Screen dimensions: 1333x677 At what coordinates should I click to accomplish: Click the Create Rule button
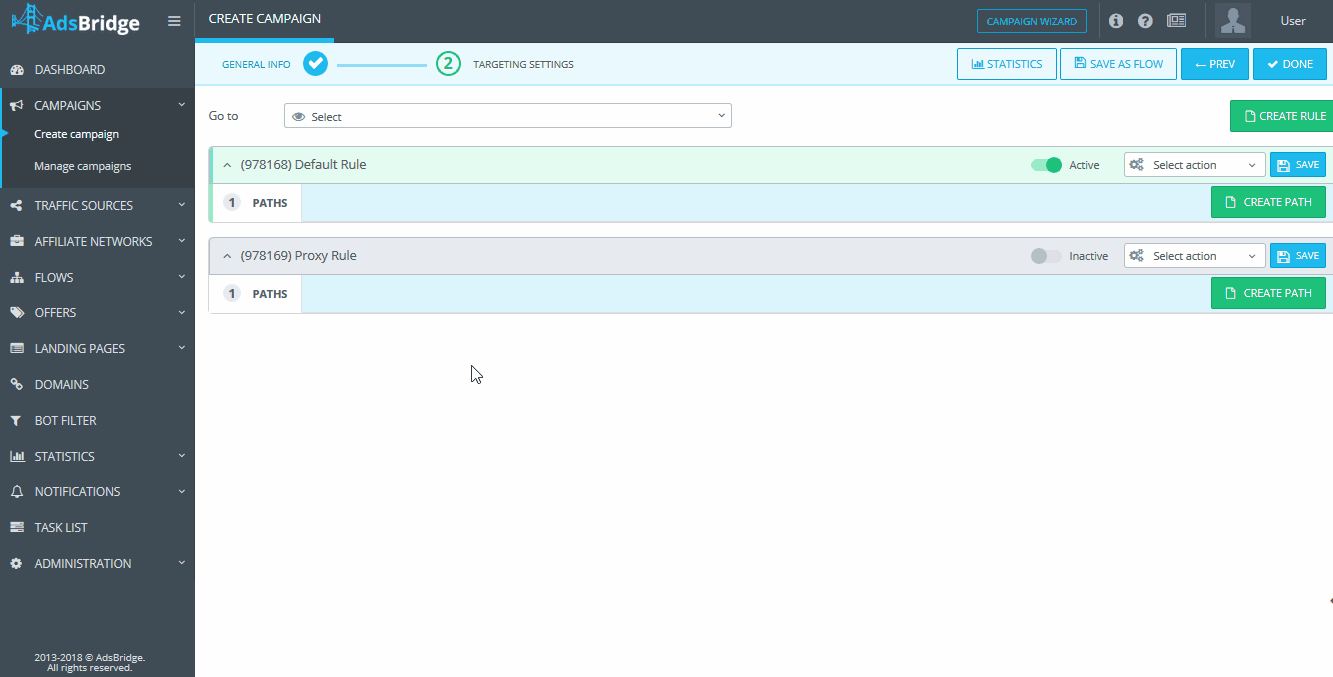[x=1282, y=116]
